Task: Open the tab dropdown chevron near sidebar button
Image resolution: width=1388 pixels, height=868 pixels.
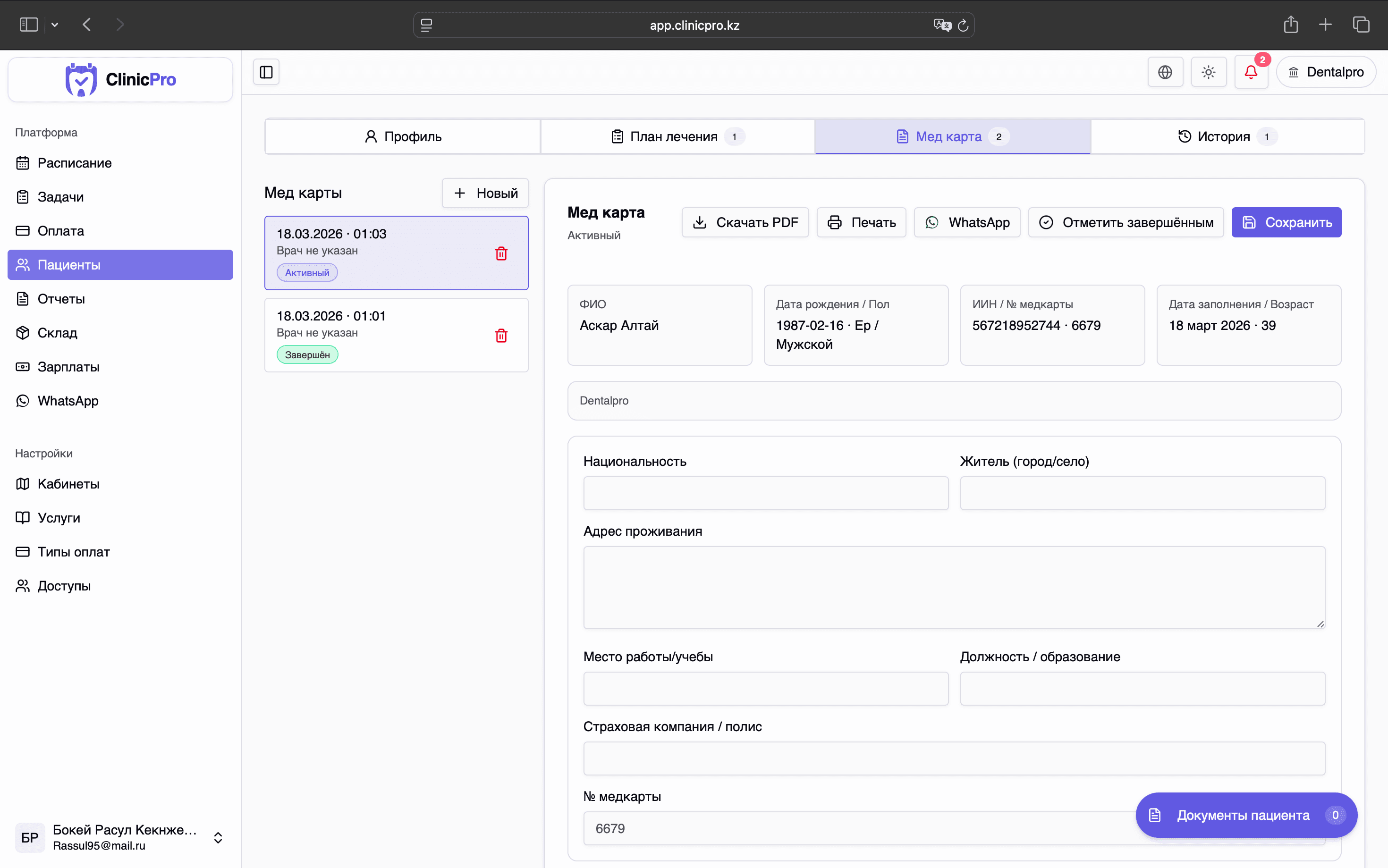Action: [x=55, y=24]
